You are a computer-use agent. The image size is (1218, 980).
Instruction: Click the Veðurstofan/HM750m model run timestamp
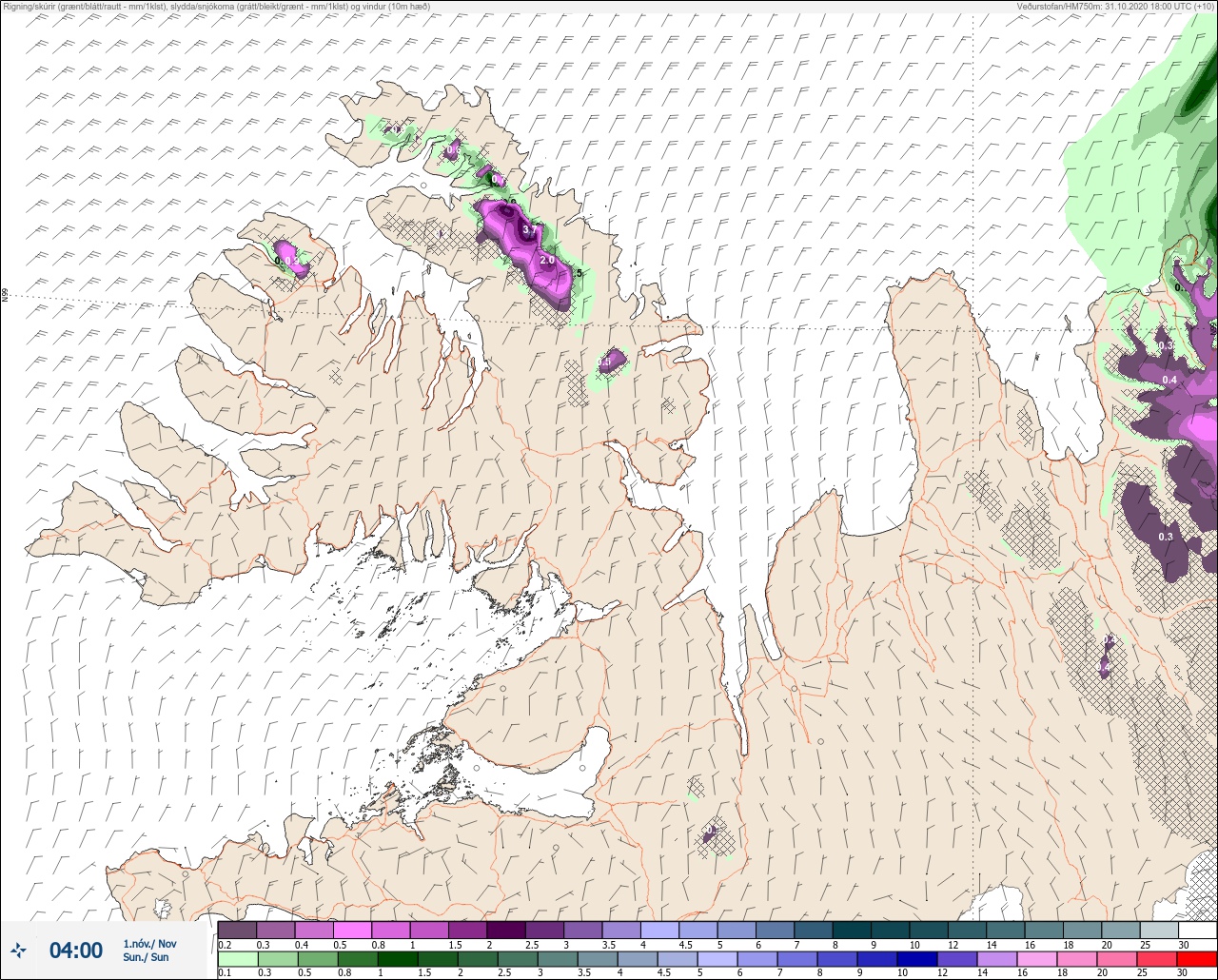tap(1116, 6)
